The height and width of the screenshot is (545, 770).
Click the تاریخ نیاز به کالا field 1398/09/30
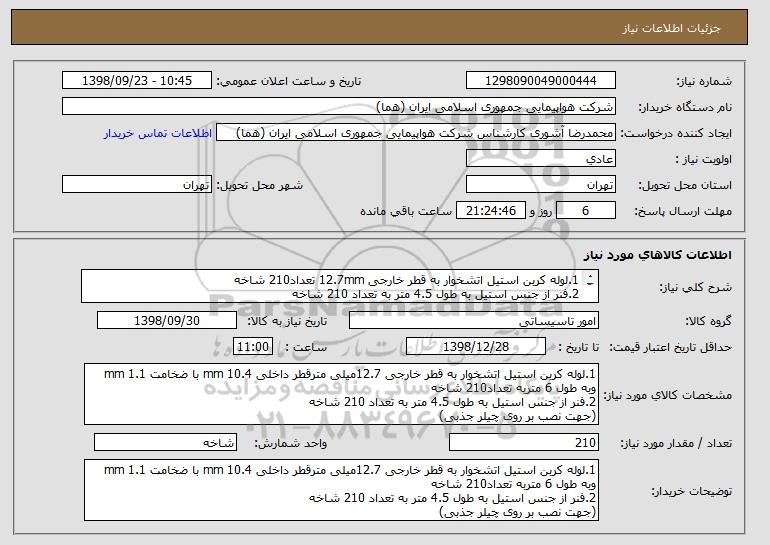tap(167, 321)
